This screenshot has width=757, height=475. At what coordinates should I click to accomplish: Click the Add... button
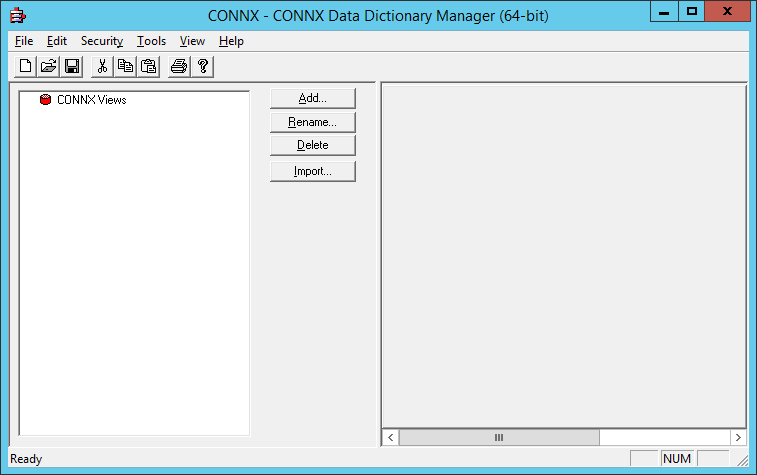click(313, 98)
